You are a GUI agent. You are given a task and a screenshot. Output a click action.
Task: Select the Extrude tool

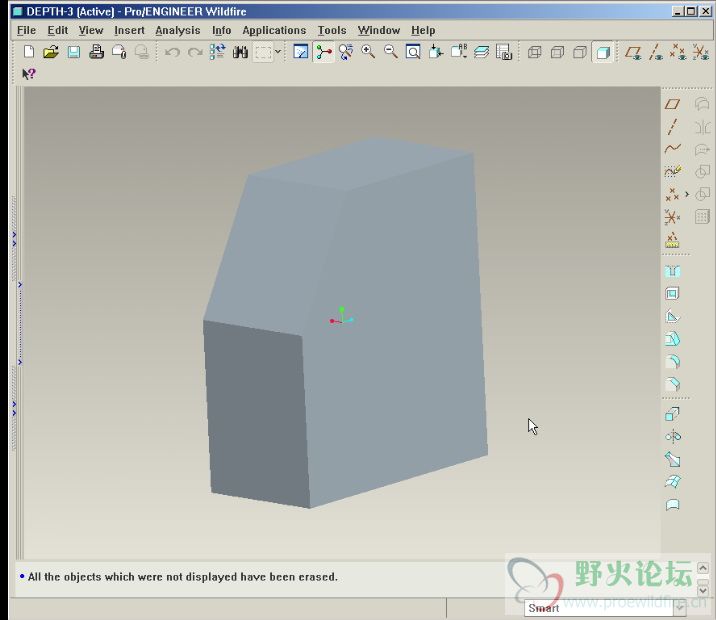tap(672, 414)
